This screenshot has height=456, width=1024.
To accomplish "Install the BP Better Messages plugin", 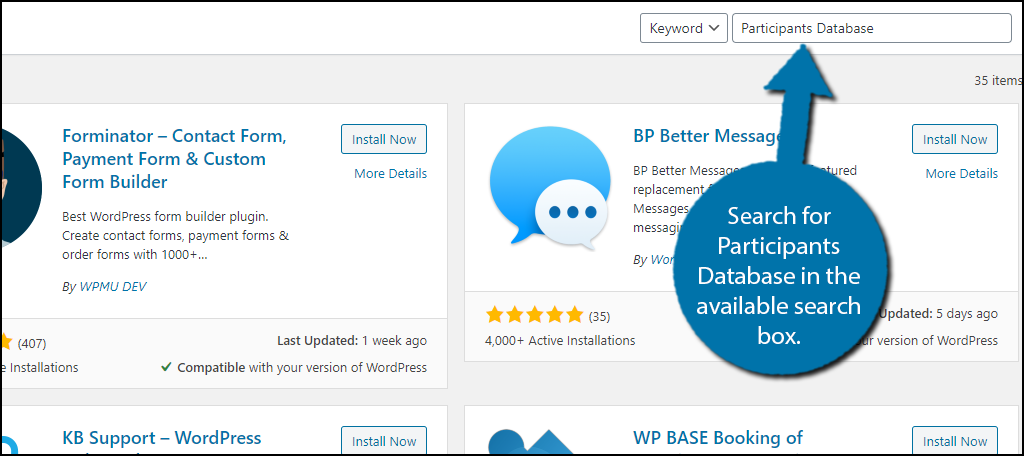I will coord(955,139).
